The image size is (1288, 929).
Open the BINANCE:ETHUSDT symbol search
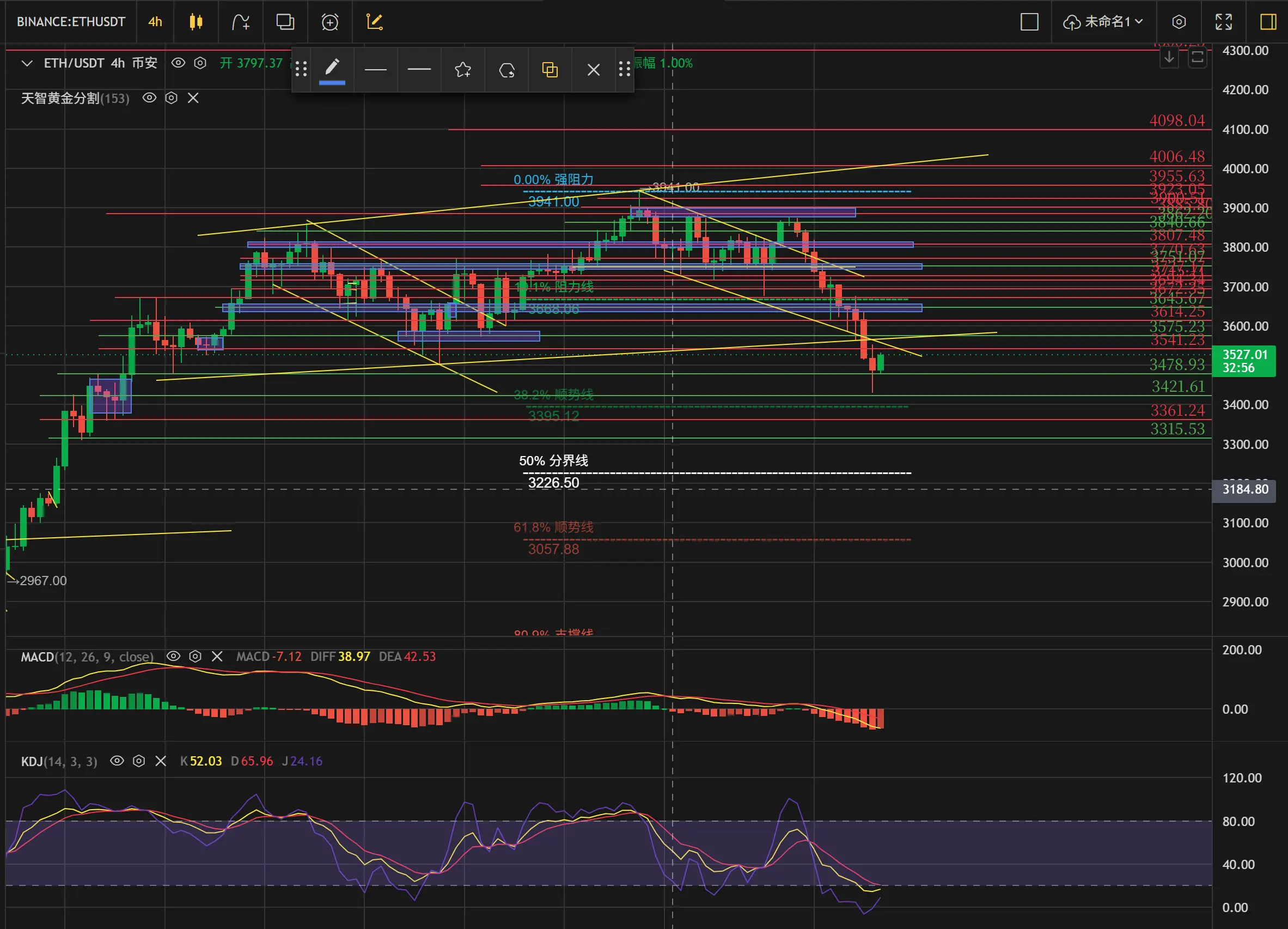click(70, 22)
